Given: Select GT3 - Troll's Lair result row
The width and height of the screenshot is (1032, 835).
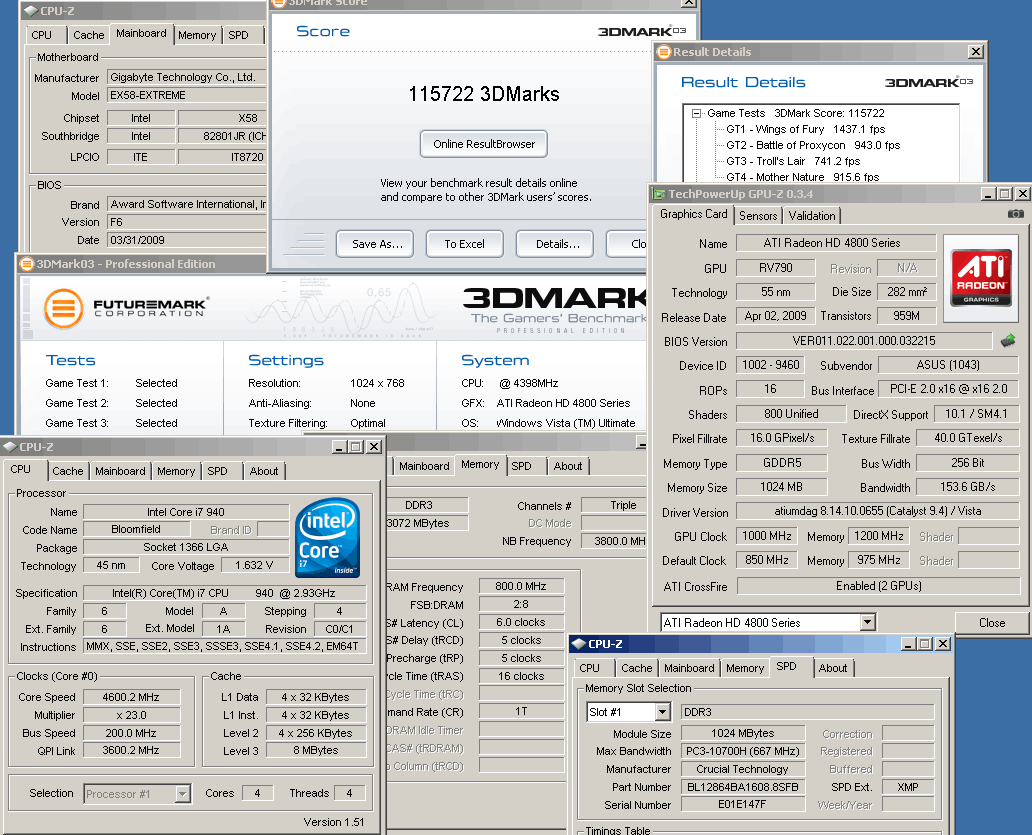Looking at the screenshot, I should click(793, 161).
